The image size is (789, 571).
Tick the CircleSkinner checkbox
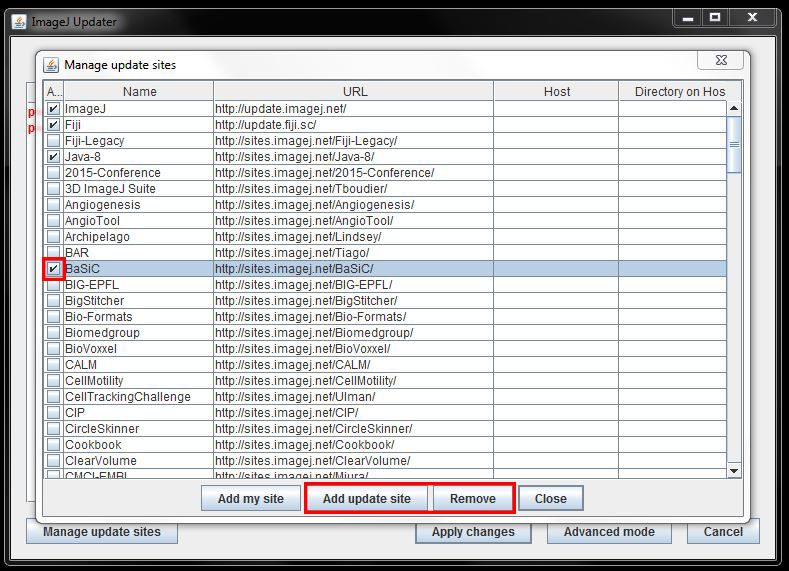point(53,429)
